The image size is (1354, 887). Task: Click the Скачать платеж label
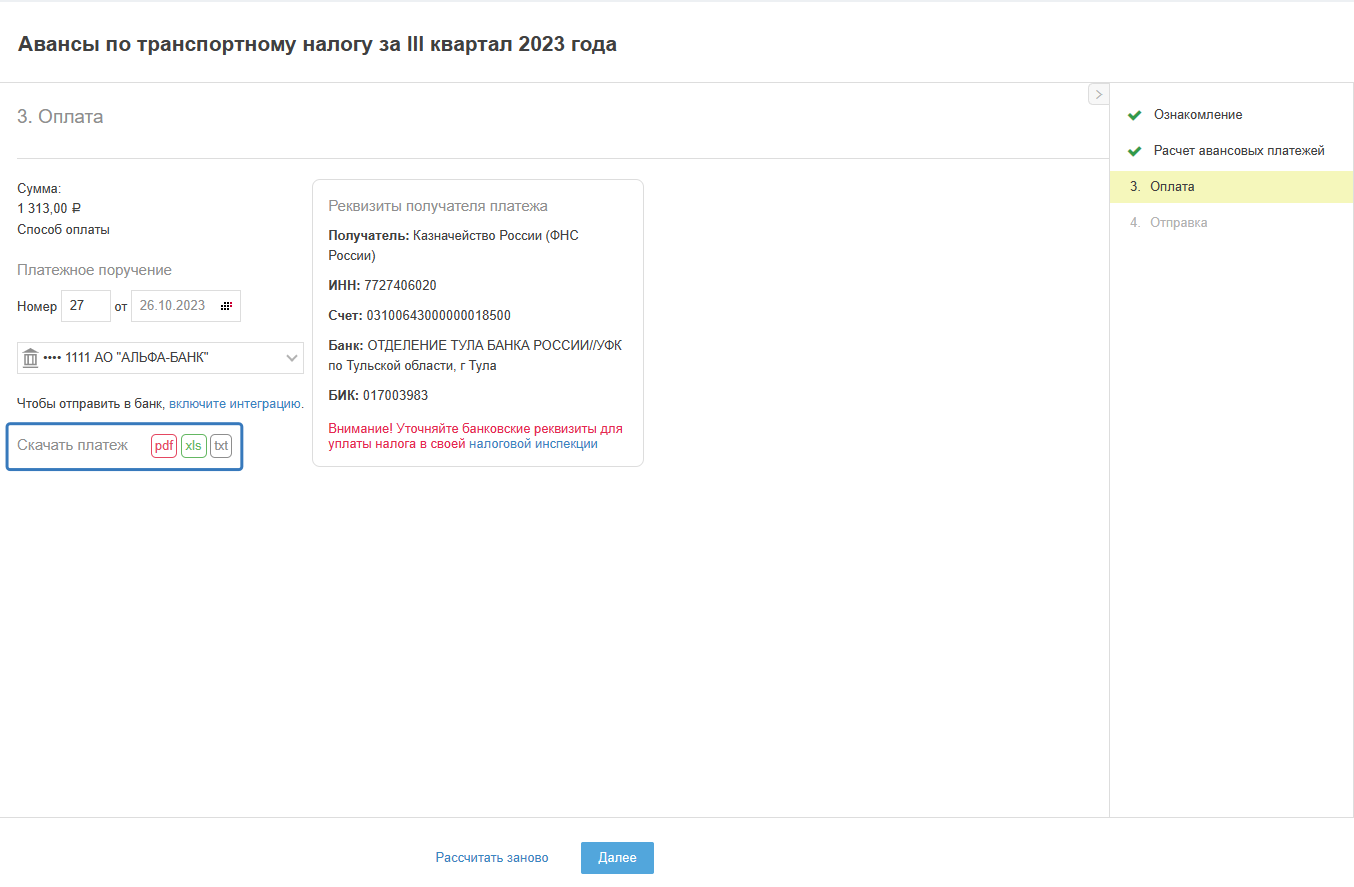[x=73, y=445]
